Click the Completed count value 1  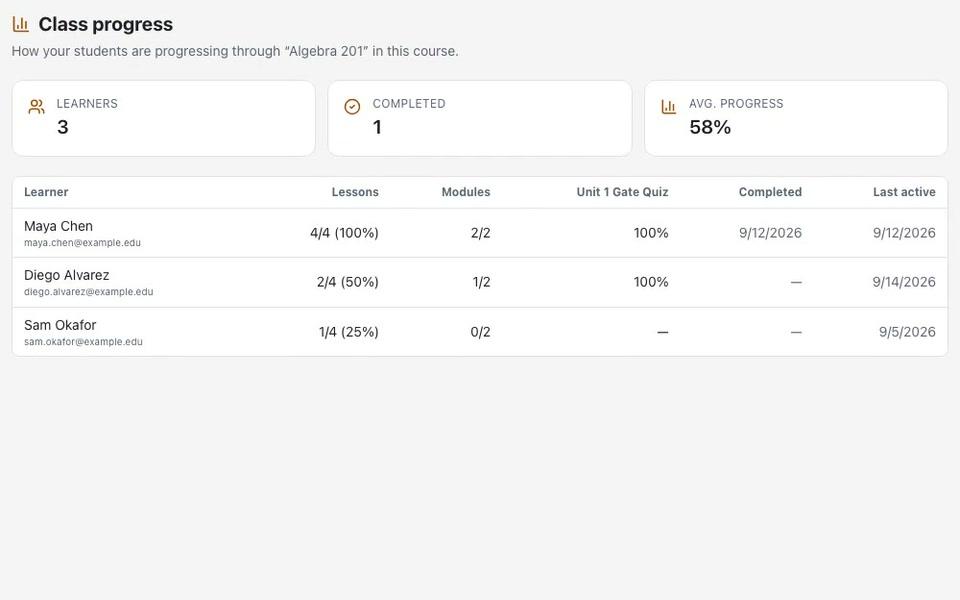click(x=377, y=127)
